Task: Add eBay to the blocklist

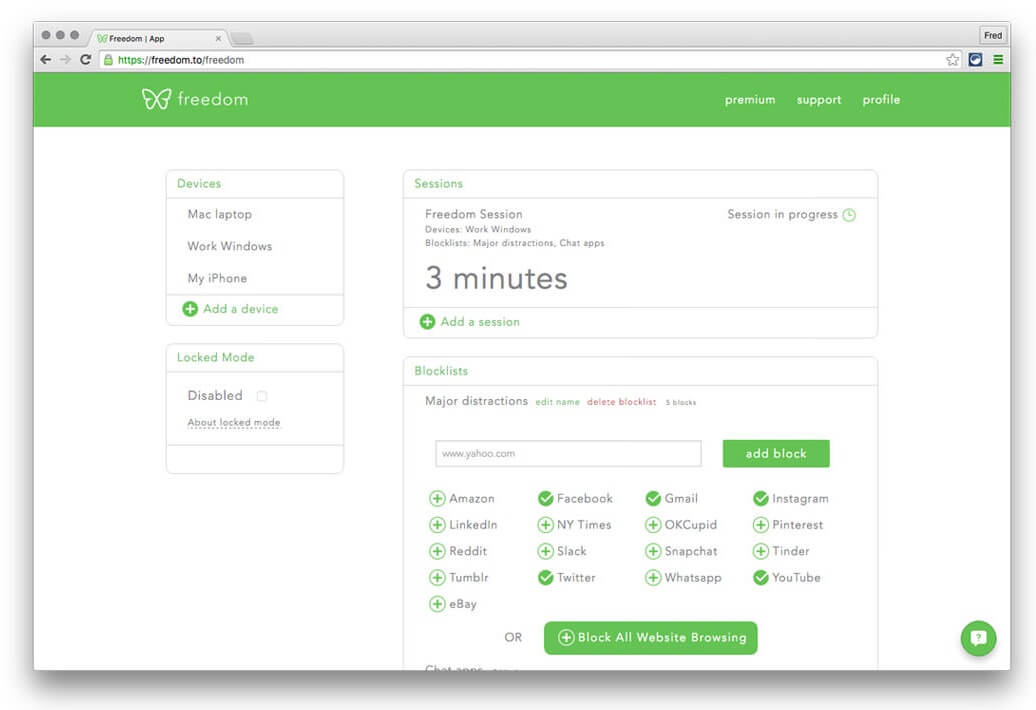Action: pos(437,604)
